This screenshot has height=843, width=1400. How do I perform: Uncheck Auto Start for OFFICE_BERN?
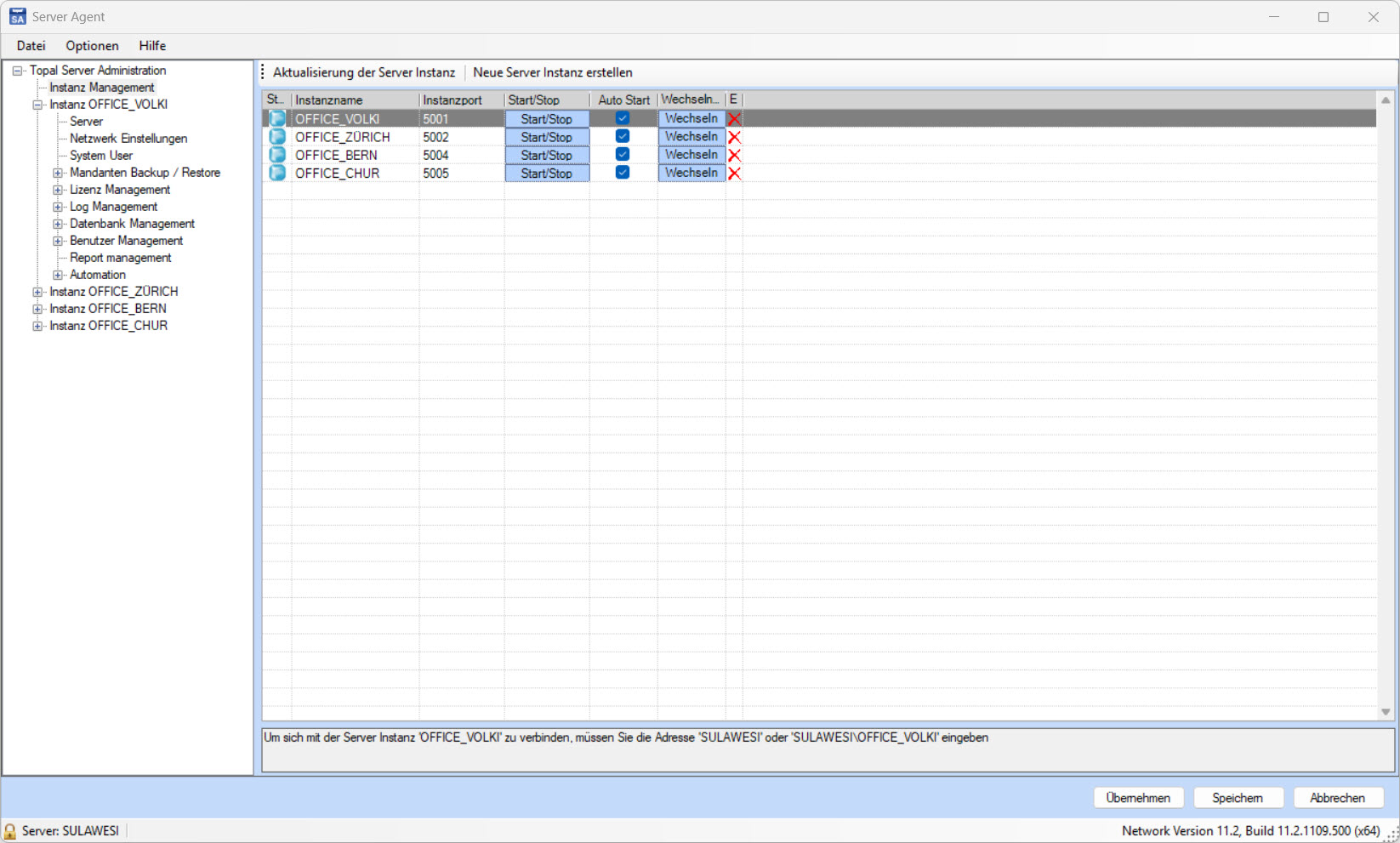click(x=623, y=154)
